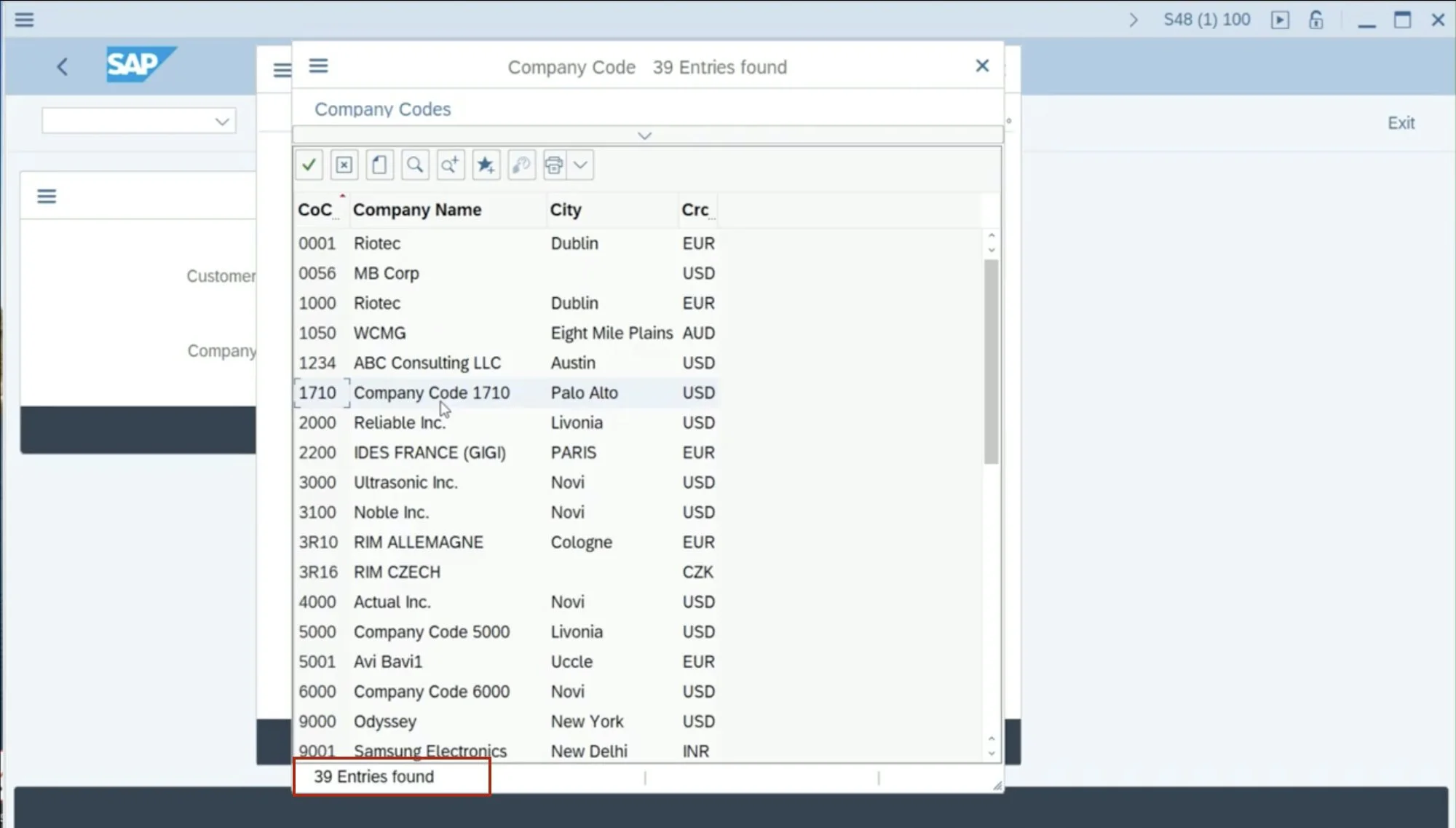Click the session play icon in title bar
Viewport: 1456px width, 828px height.
(1280, 20)
